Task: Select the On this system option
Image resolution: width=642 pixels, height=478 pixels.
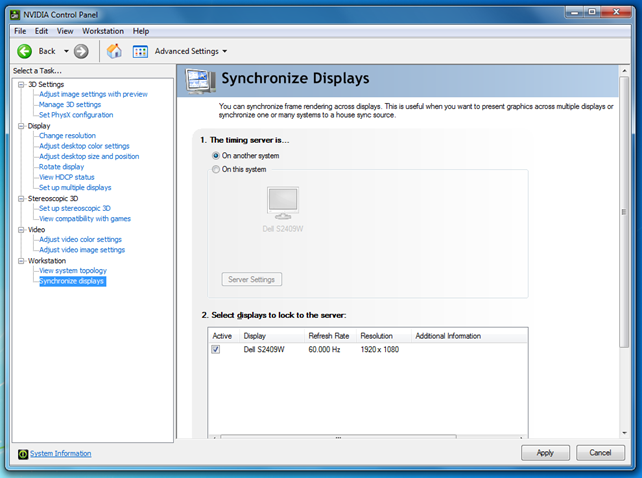Action: point(216,169)
